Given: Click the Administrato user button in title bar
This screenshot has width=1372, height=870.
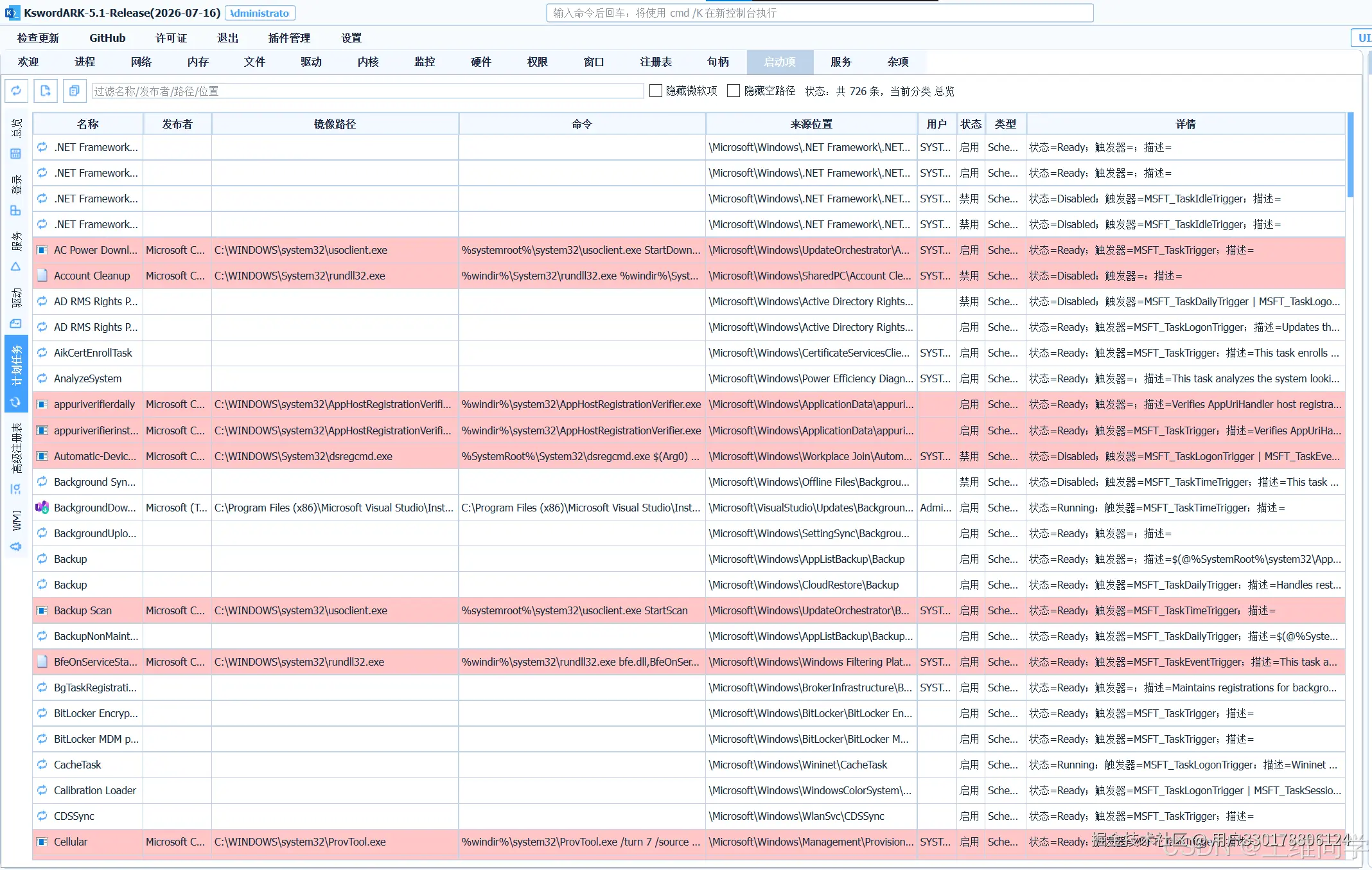Looking at the screenshot, I should pyautogui.click(x=260, y=13).
